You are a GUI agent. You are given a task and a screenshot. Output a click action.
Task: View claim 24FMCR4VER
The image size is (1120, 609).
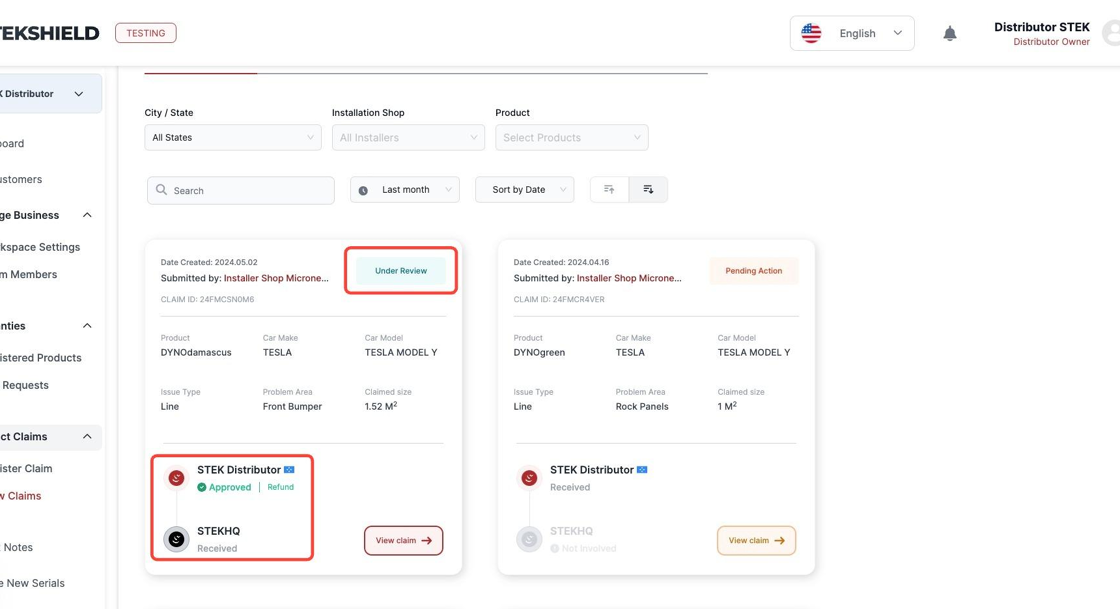[756, 540]
